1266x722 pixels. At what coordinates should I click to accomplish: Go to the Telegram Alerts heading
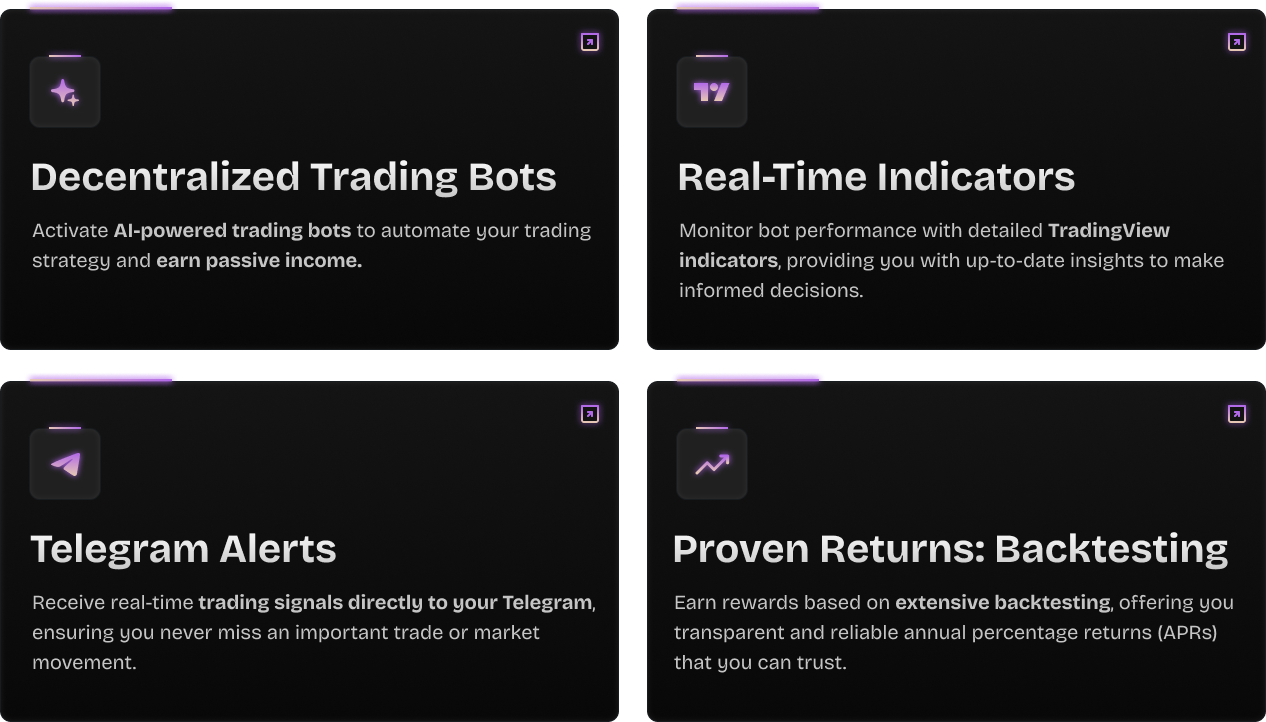point(184,549)
